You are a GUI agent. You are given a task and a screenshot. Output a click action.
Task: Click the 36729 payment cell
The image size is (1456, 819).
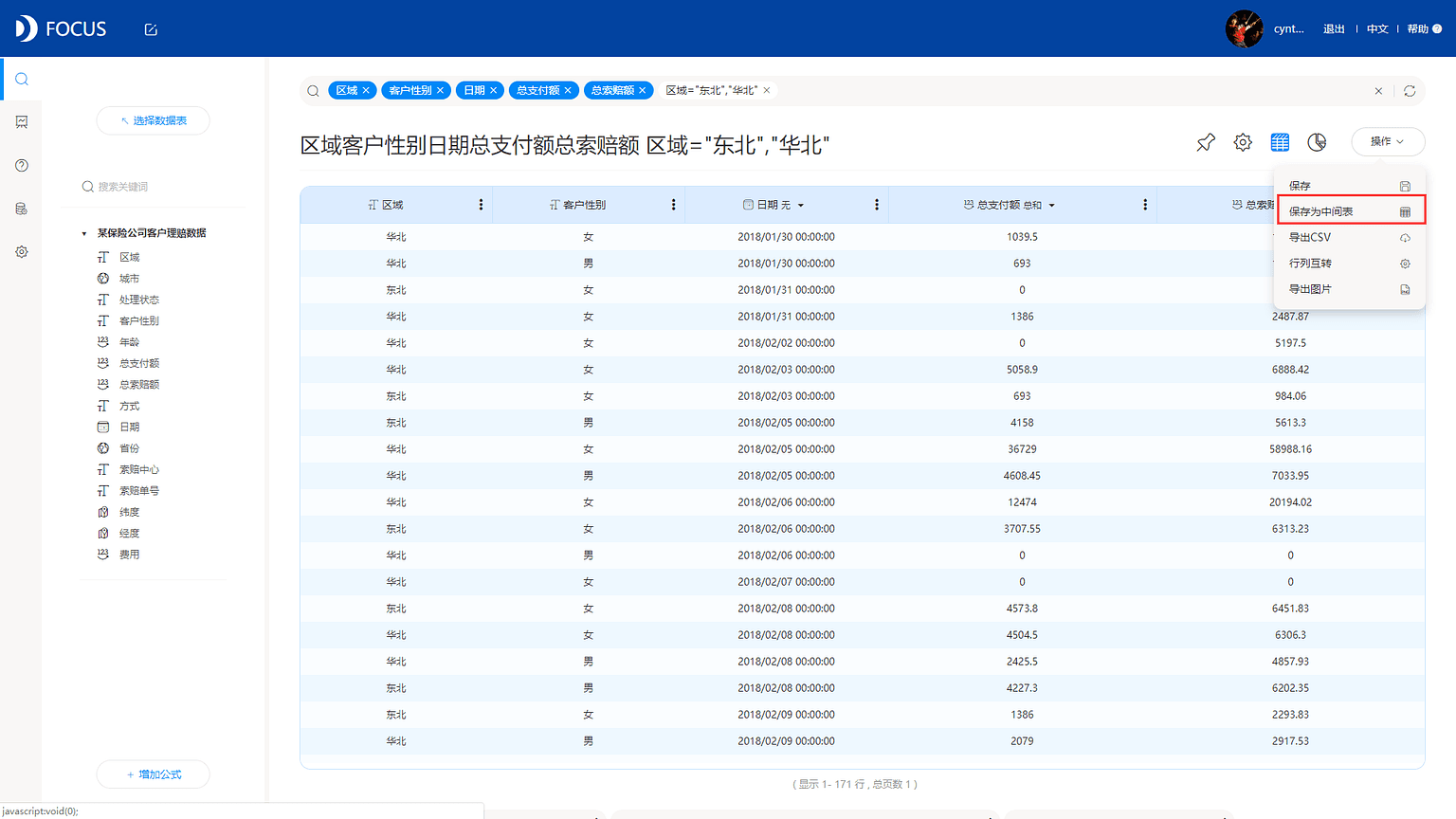tap(1022, 449)
